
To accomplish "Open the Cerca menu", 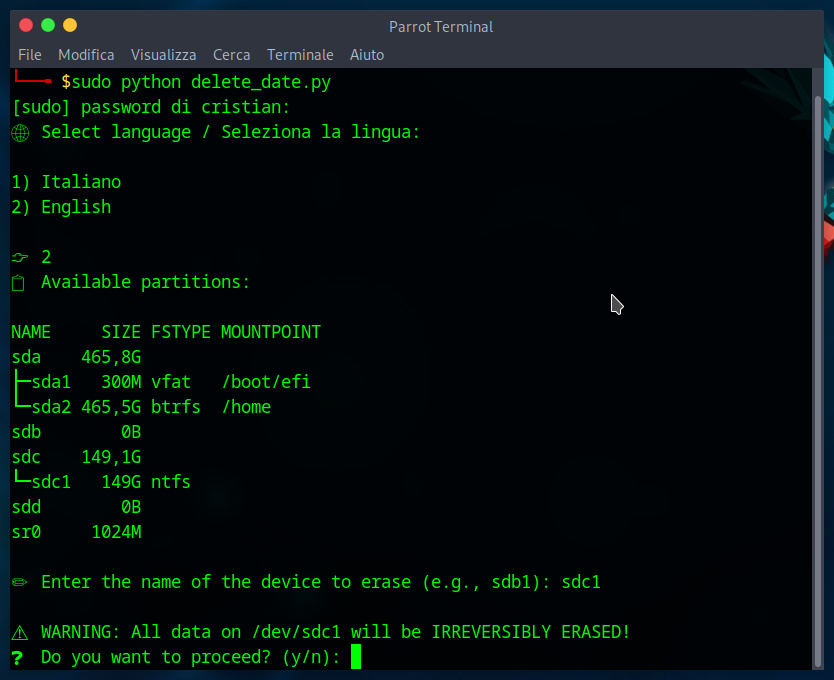I will (231, 55).
